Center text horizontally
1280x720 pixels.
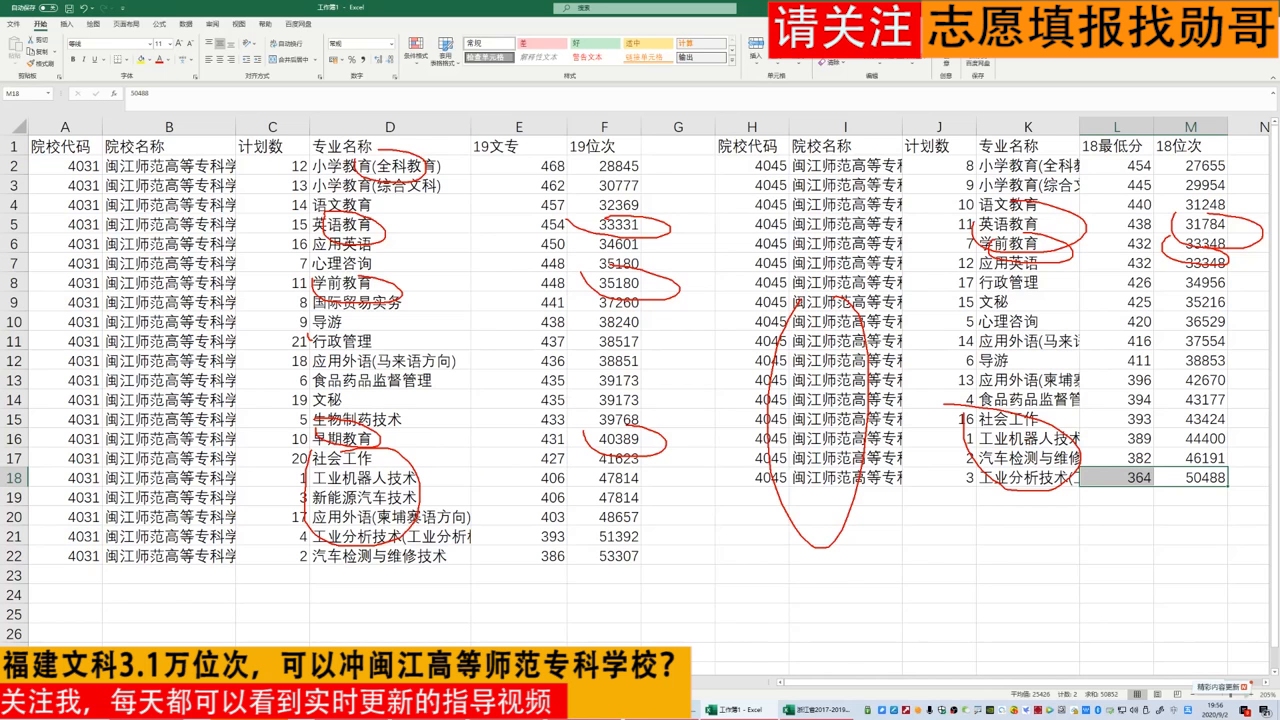click(220, 59)
